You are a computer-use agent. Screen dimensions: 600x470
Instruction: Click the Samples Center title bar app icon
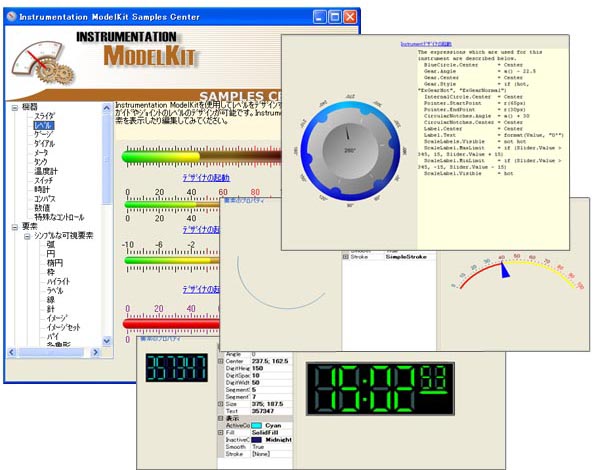[x=11, y=16]
